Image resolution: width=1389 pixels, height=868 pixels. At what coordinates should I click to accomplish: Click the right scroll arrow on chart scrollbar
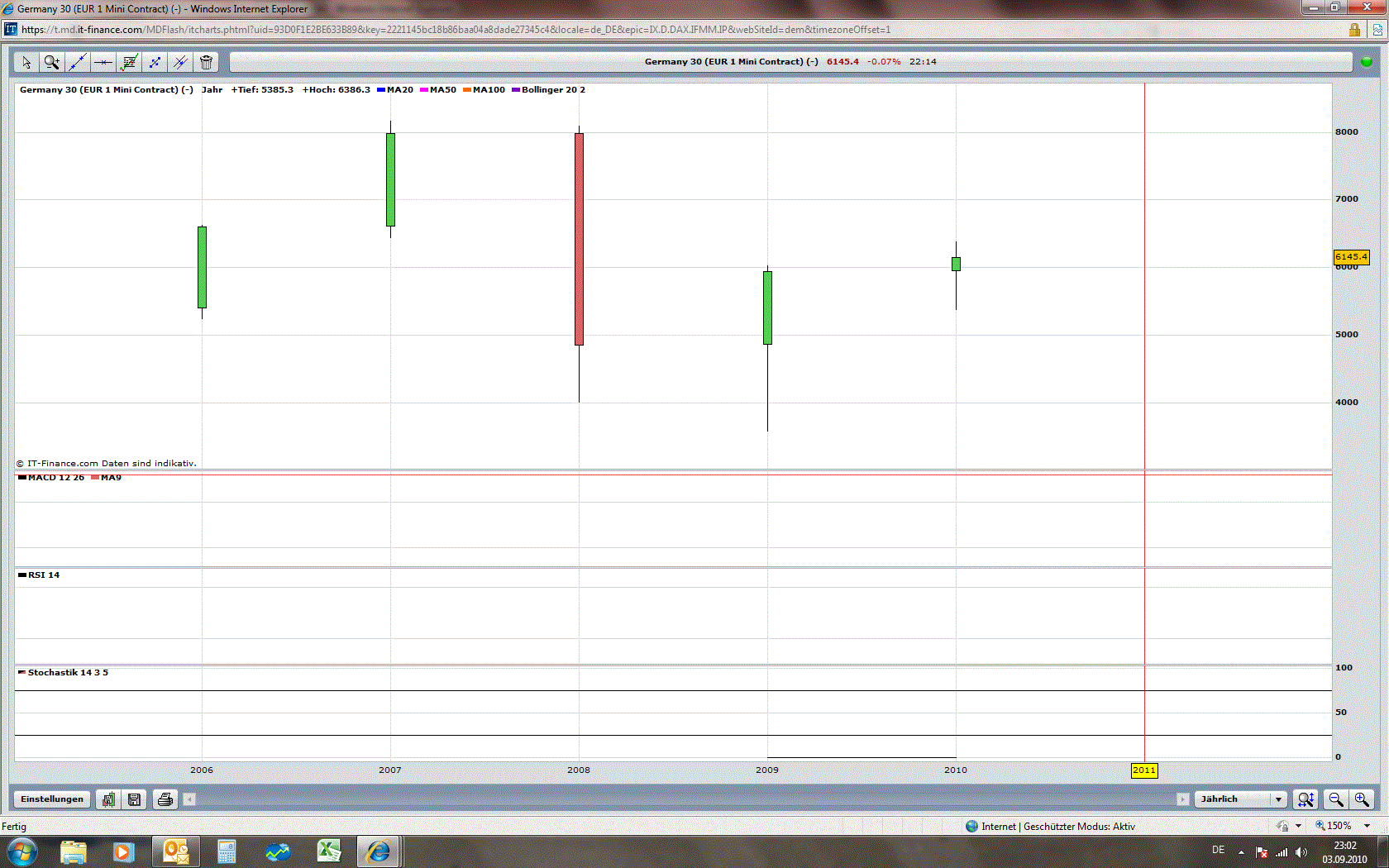[1182, 799]
